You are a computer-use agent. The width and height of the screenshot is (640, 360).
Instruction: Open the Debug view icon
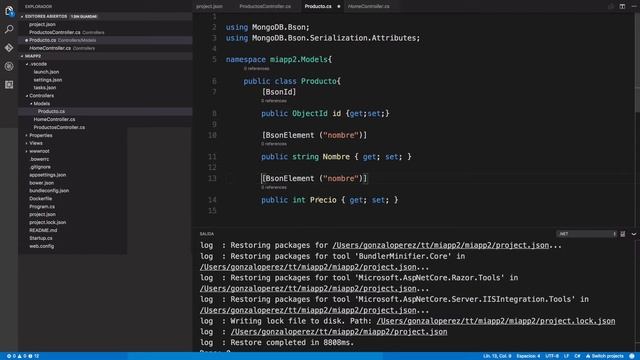[9, 66]
